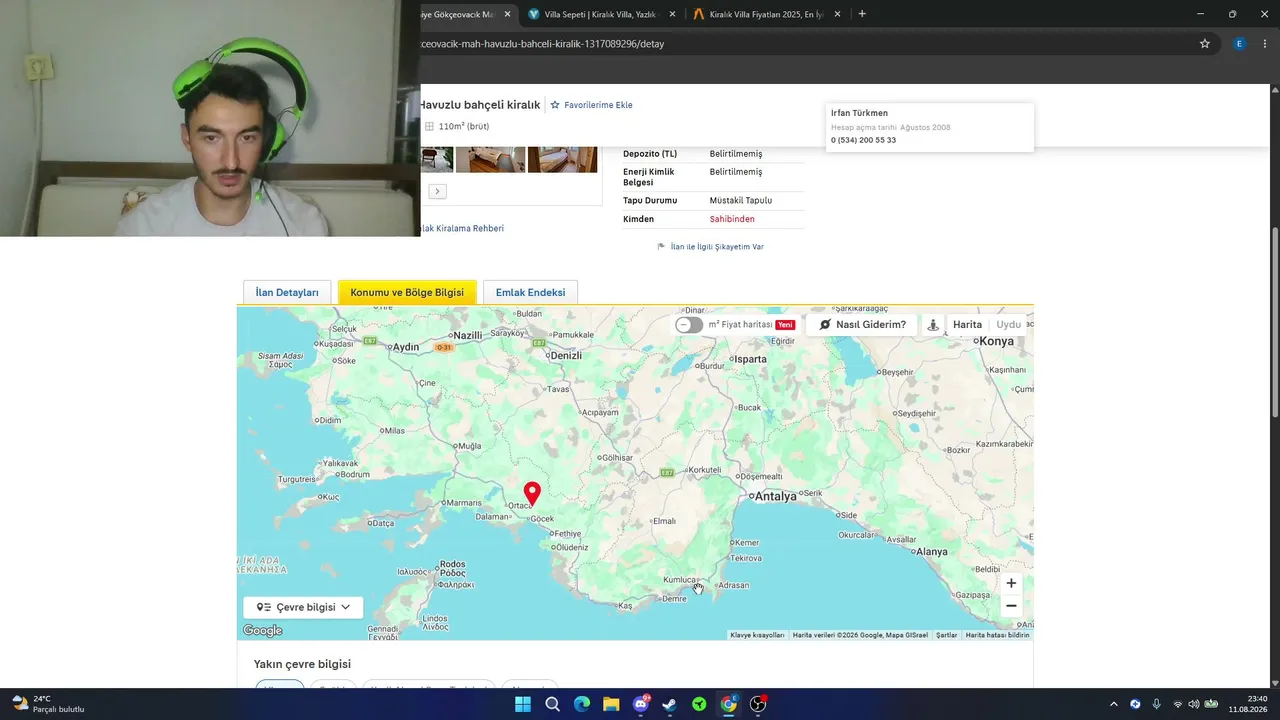1280x720 pixels.
Task: Open Chrome's three-dot menu
Action: (1266, 44)
